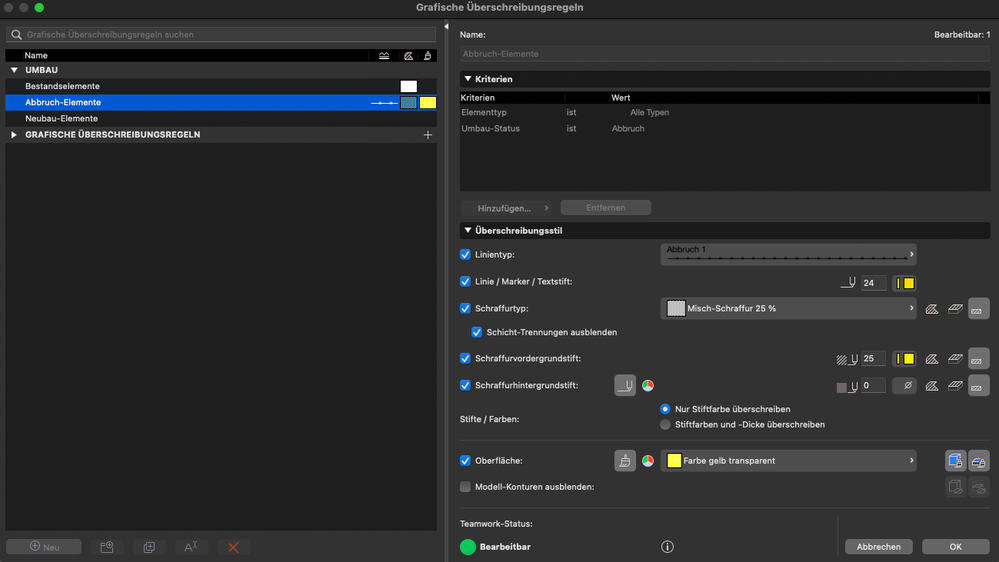Click collapse panel arrow beside search field
This screenshot has height=562, width=999.
[446, 27]
